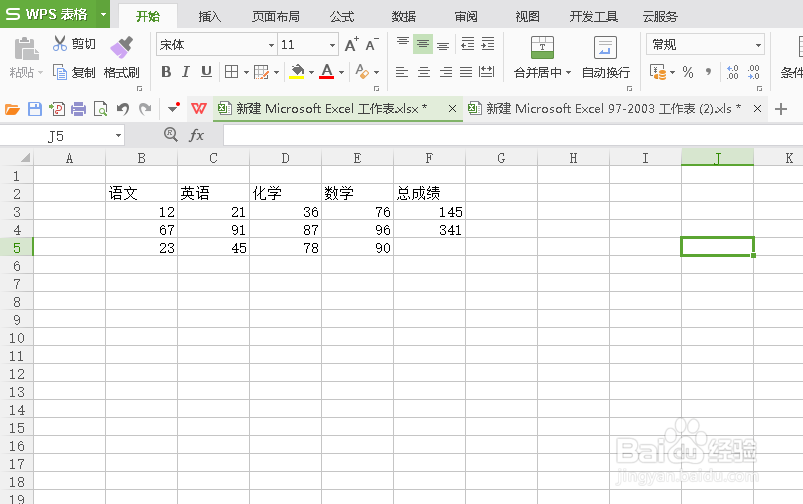Click the draw border grid icon
803x504 pixels.
pyautogui.click(x=261, y=72)
